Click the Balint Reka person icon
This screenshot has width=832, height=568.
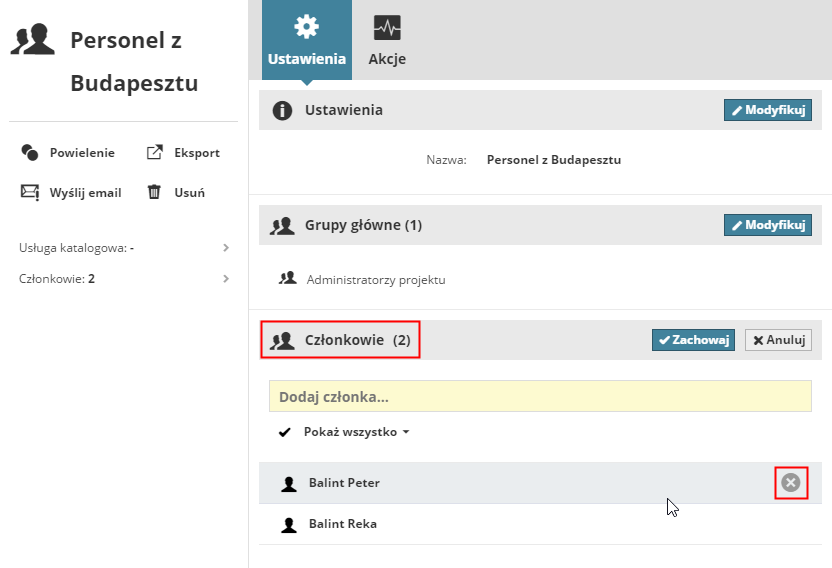289,524
